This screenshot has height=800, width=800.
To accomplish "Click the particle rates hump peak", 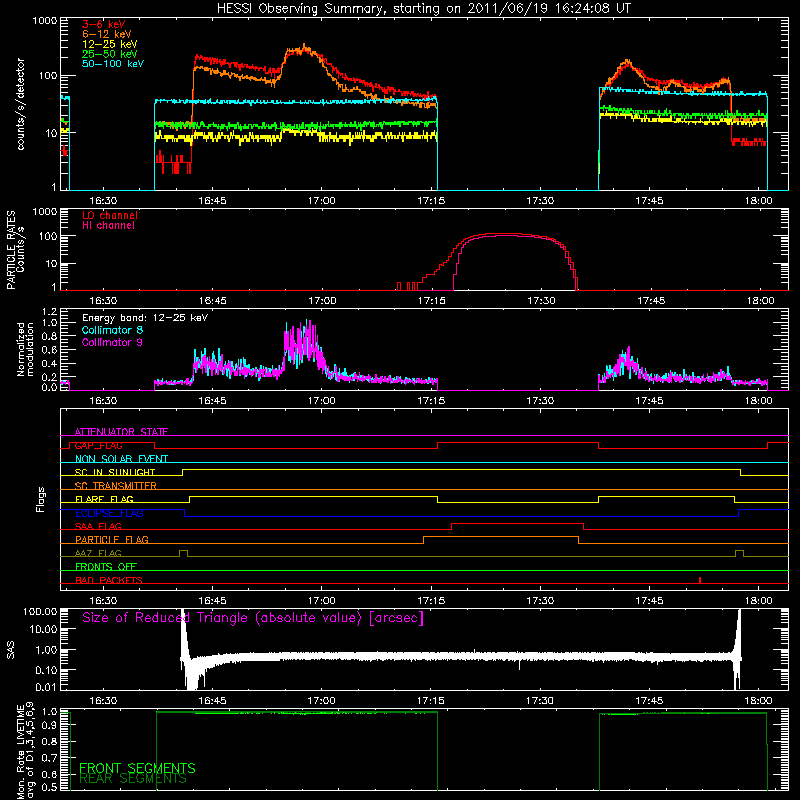I will click(503, 234).
